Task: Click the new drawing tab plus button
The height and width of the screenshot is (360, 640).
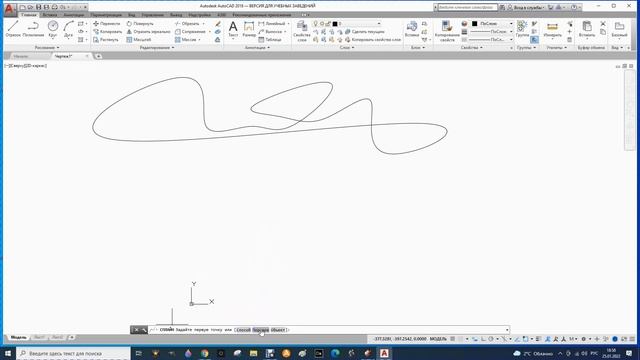Action: pyautogui.click(x=98, y=56)
